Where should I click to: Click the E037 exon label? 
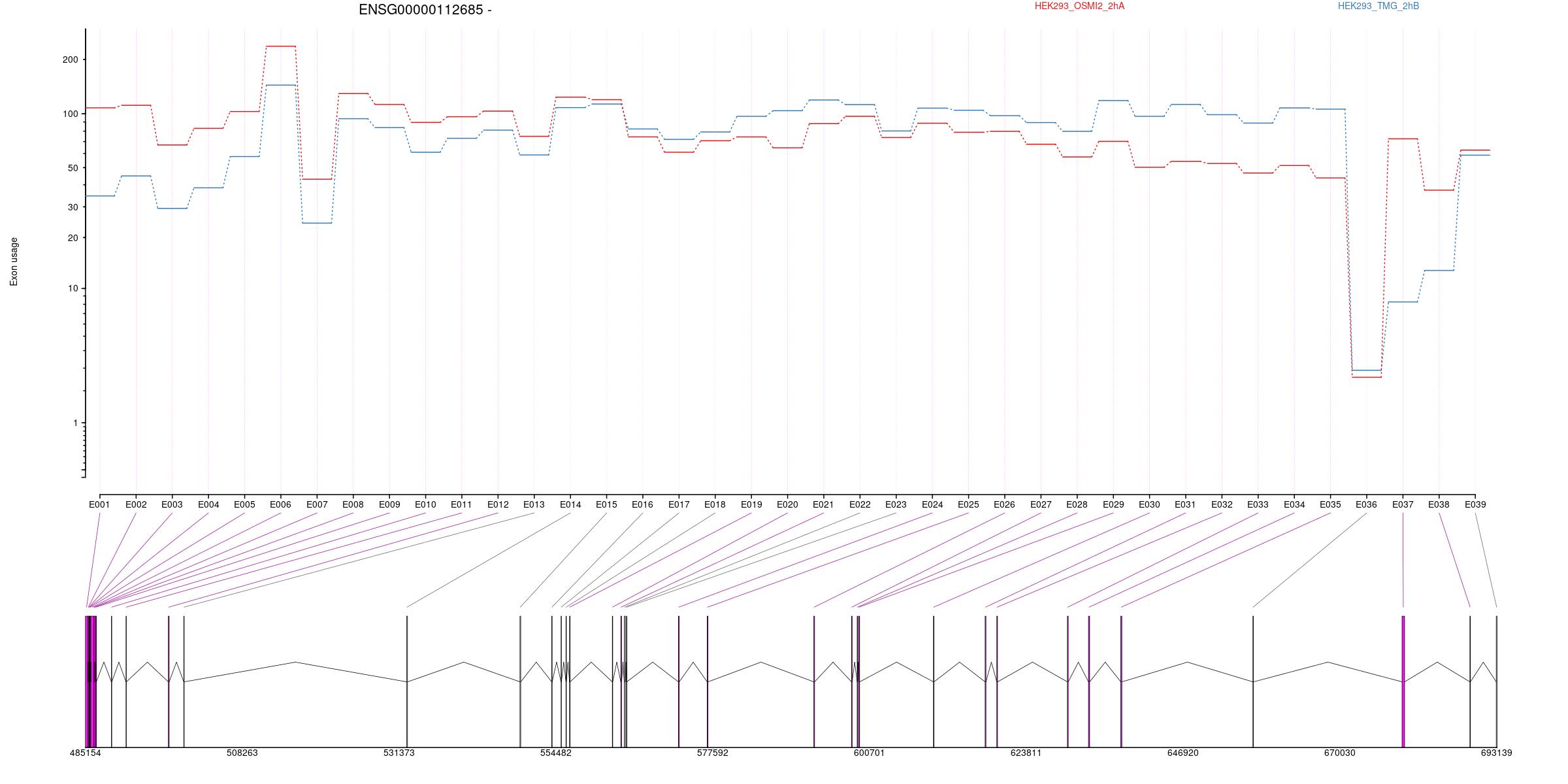click(x=1403, y=504)
